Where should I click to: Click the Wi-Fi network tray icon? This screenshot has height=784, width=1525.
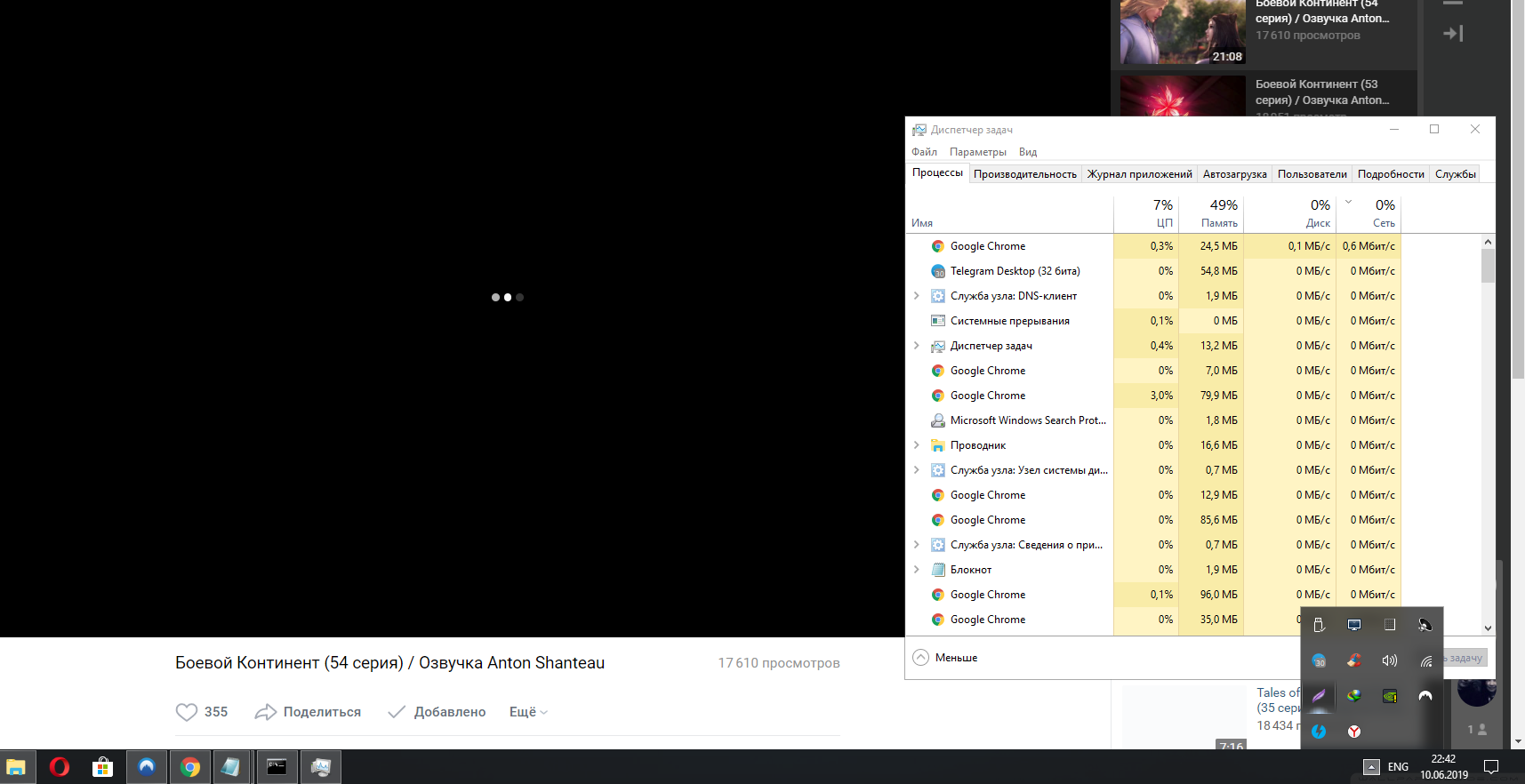click(1425, 660)
